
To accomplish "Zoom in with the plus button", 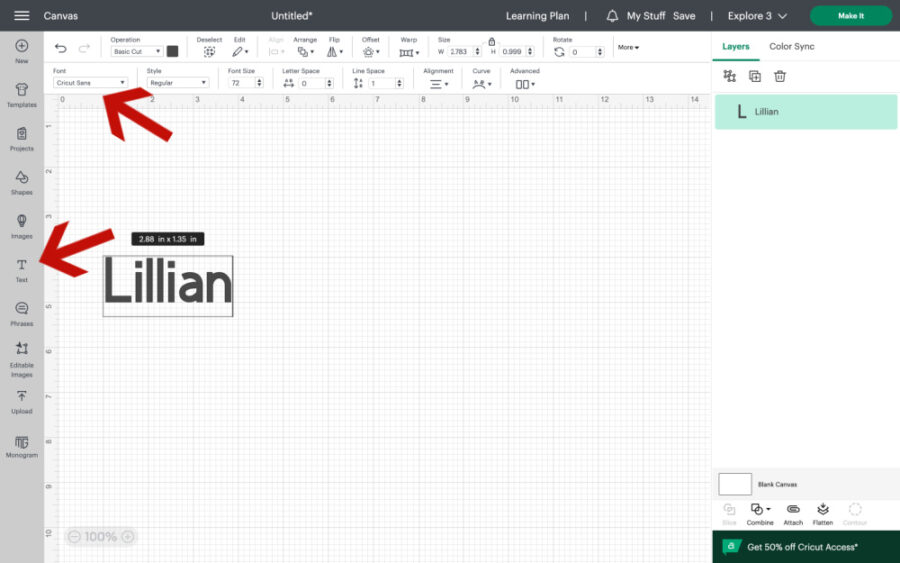I will 128,537.
